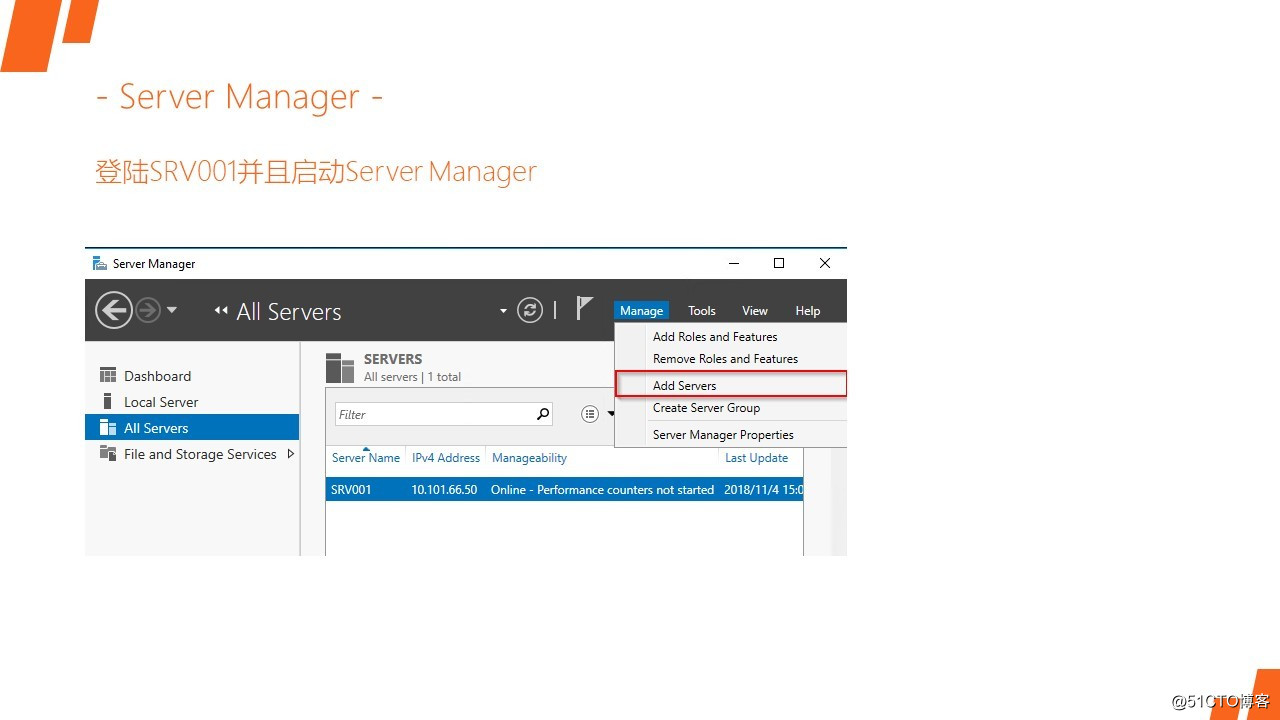This screenshot has width=1280, height=720.
Task: Expand File and Storage Services arrow
Action: tap(291, 454)
